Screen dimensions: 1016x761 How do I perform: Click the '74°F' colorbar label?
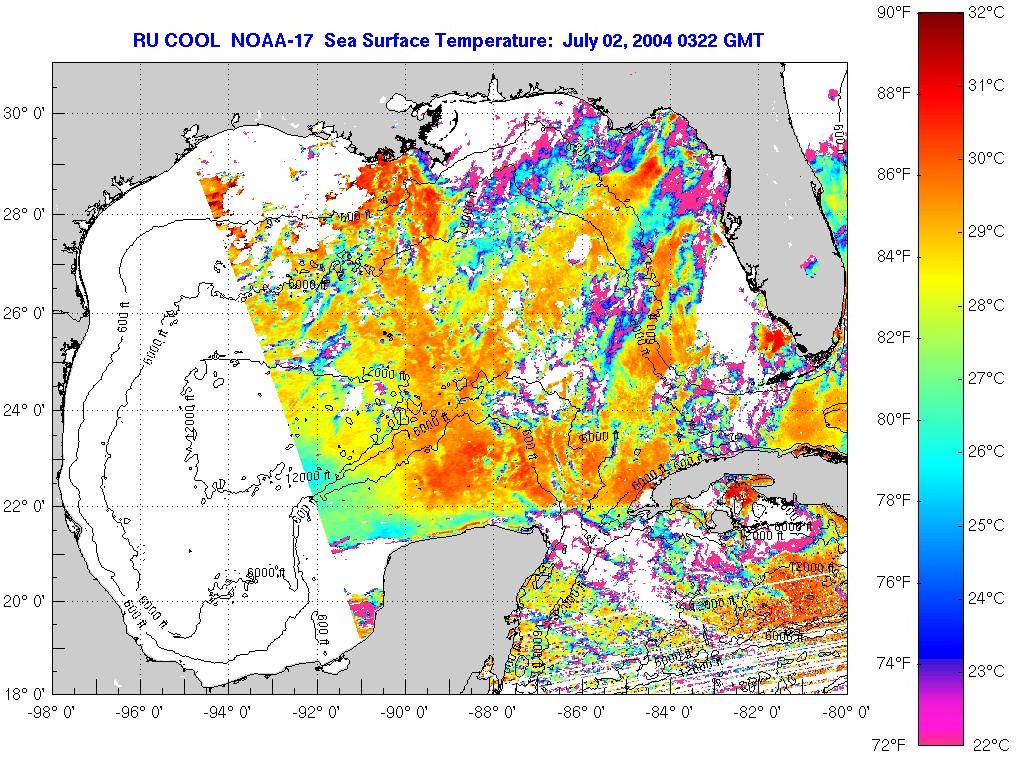tap(894, 664)
